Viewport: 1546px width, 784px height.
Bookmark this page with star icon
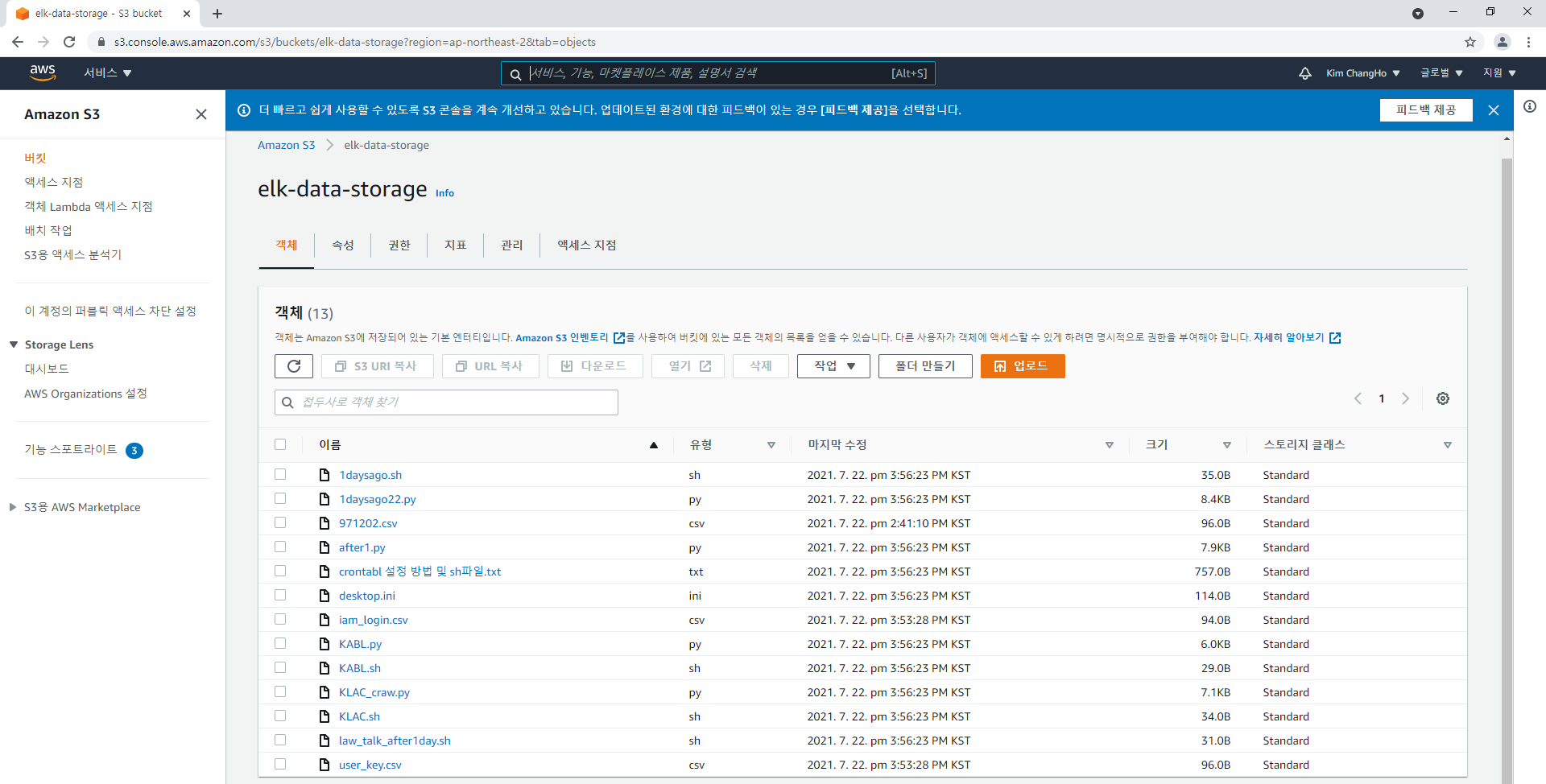(1470, 42)
